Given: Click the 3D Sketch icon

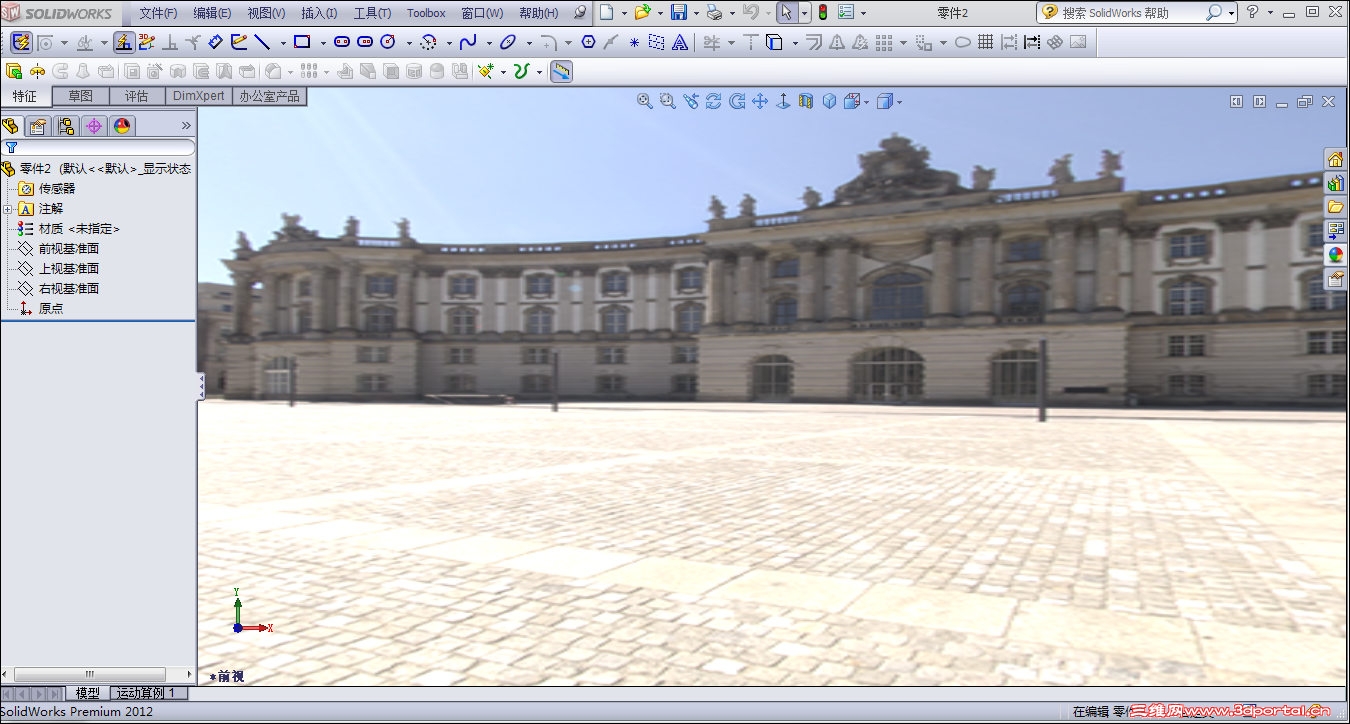Looking at the screenshot, I should pyautogui.click(x=147, y=42).
